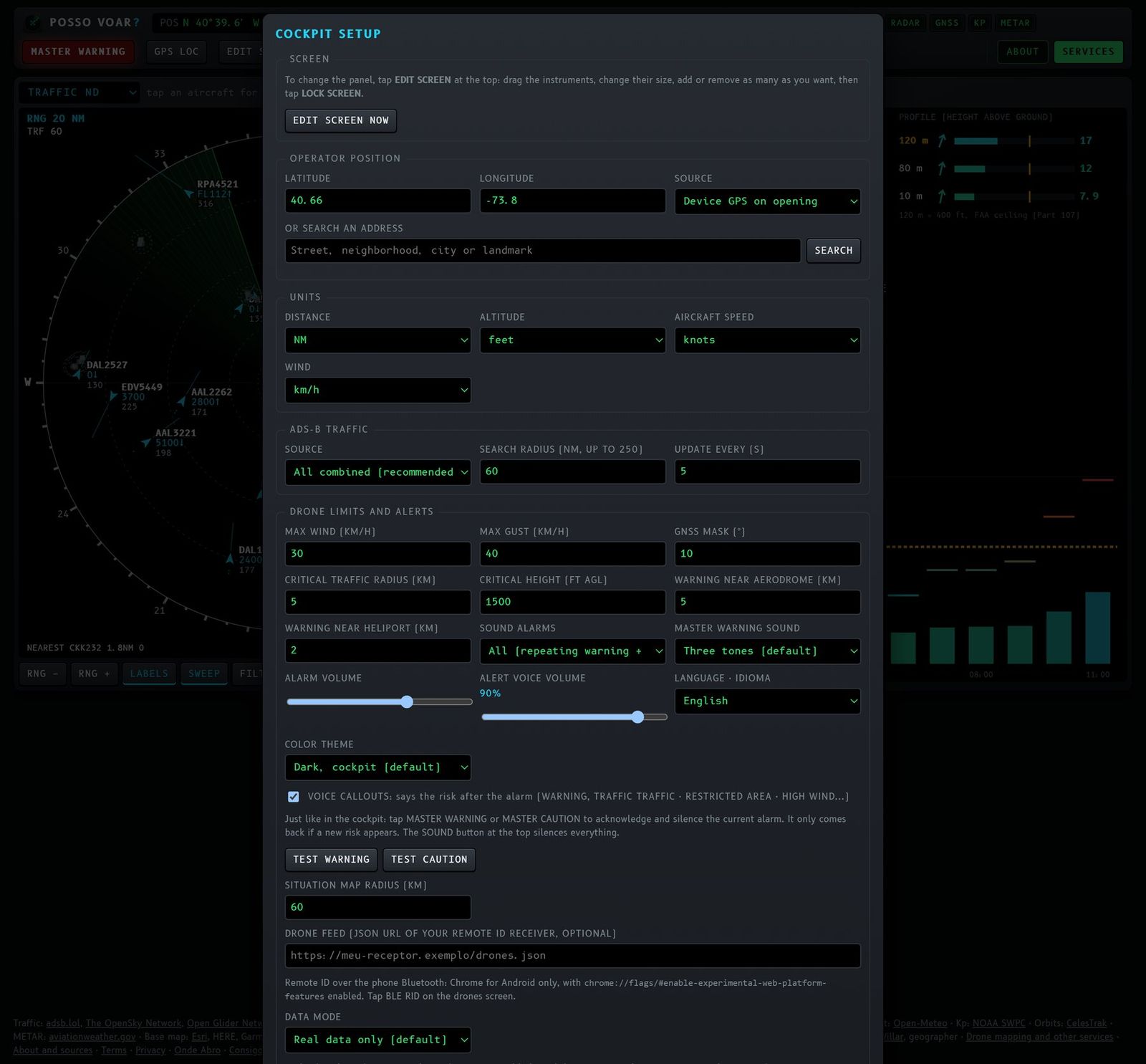Viewport: 1146px width, 1064px height.
Task: Click the Longitude field showing -73.8
Action: (572, 201)
